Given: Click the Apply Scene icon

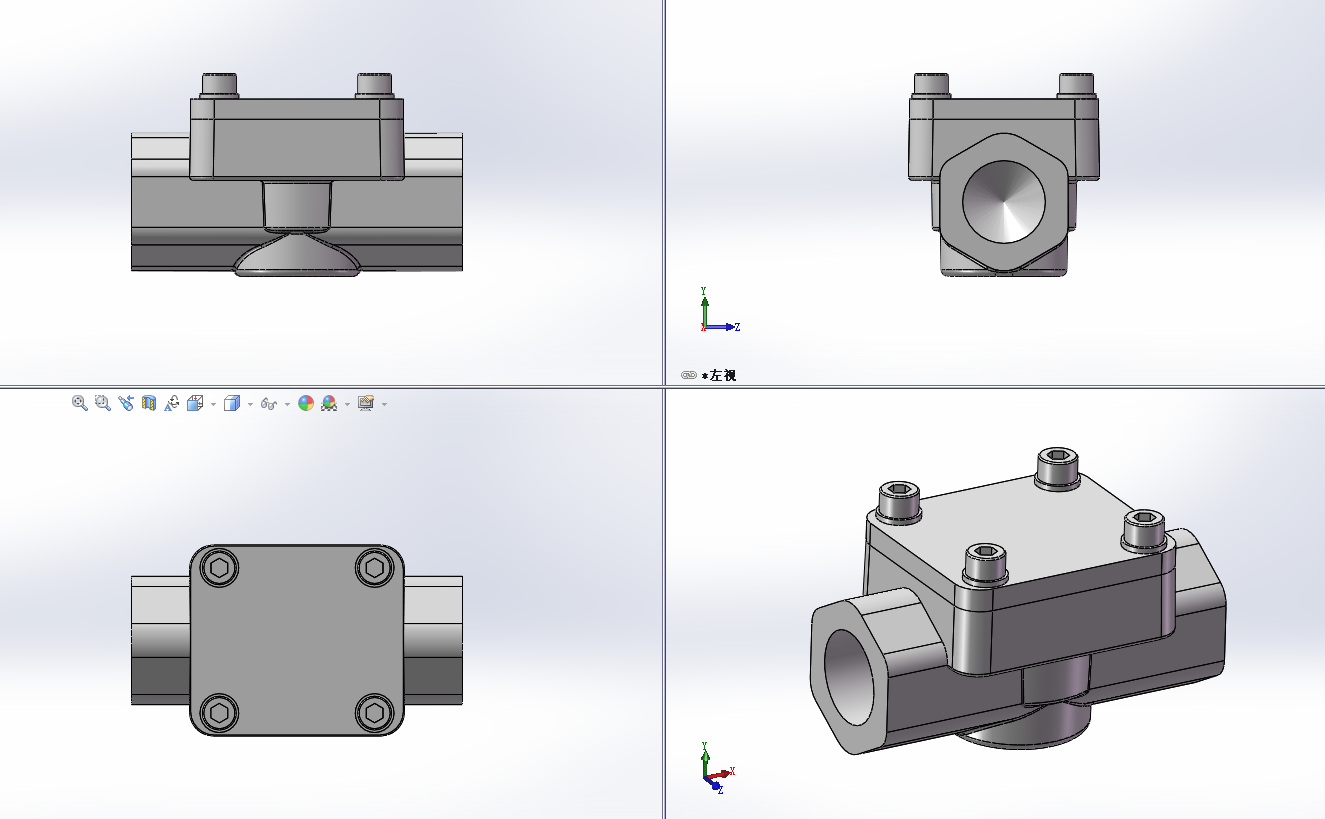Looking at the screenshot, I should (x=329, y=403).
